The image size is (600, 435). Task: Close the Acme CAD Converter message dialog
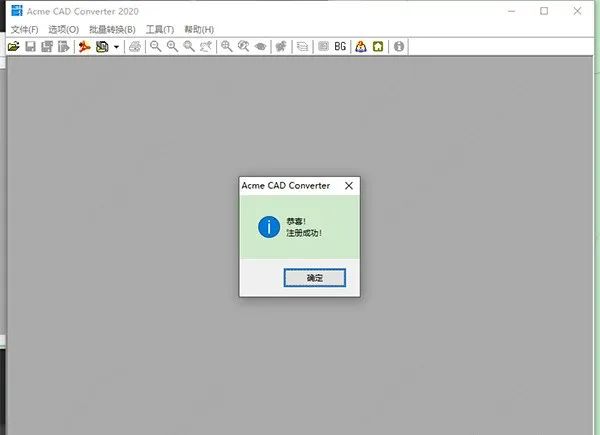click(349, 186)
